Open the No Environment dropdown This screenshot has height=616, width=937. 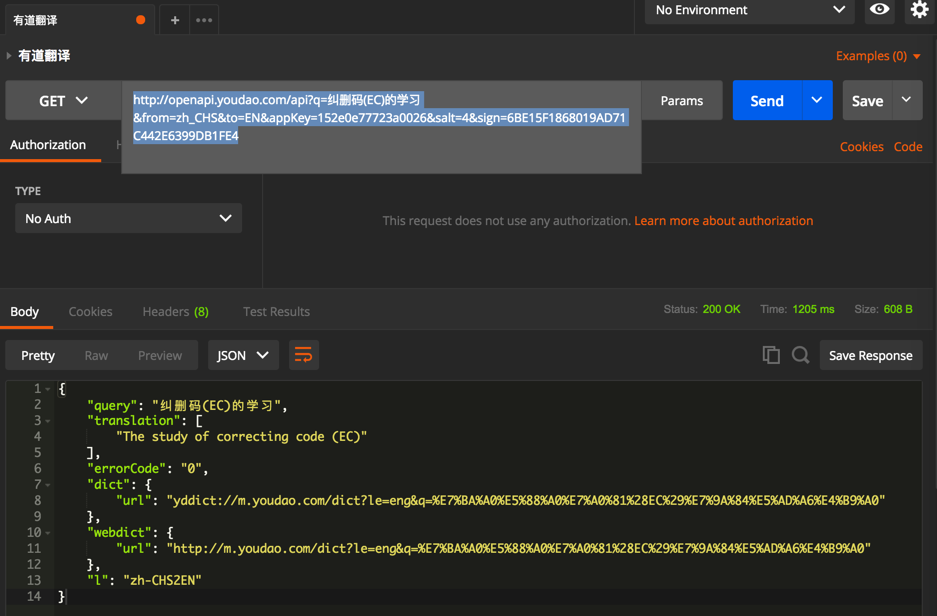pos(750,10)
